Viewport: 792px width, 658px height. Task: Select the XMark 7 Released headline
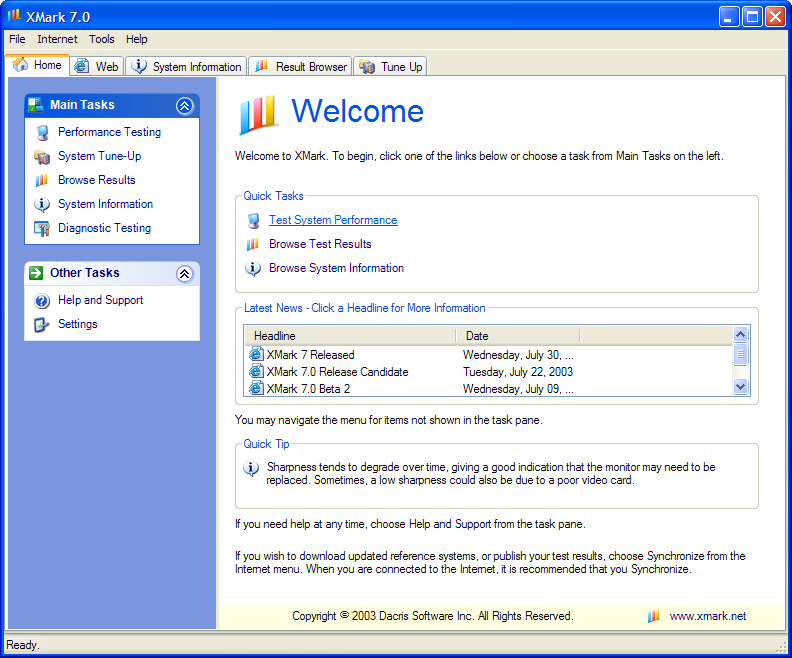click(x=310, y=355)
